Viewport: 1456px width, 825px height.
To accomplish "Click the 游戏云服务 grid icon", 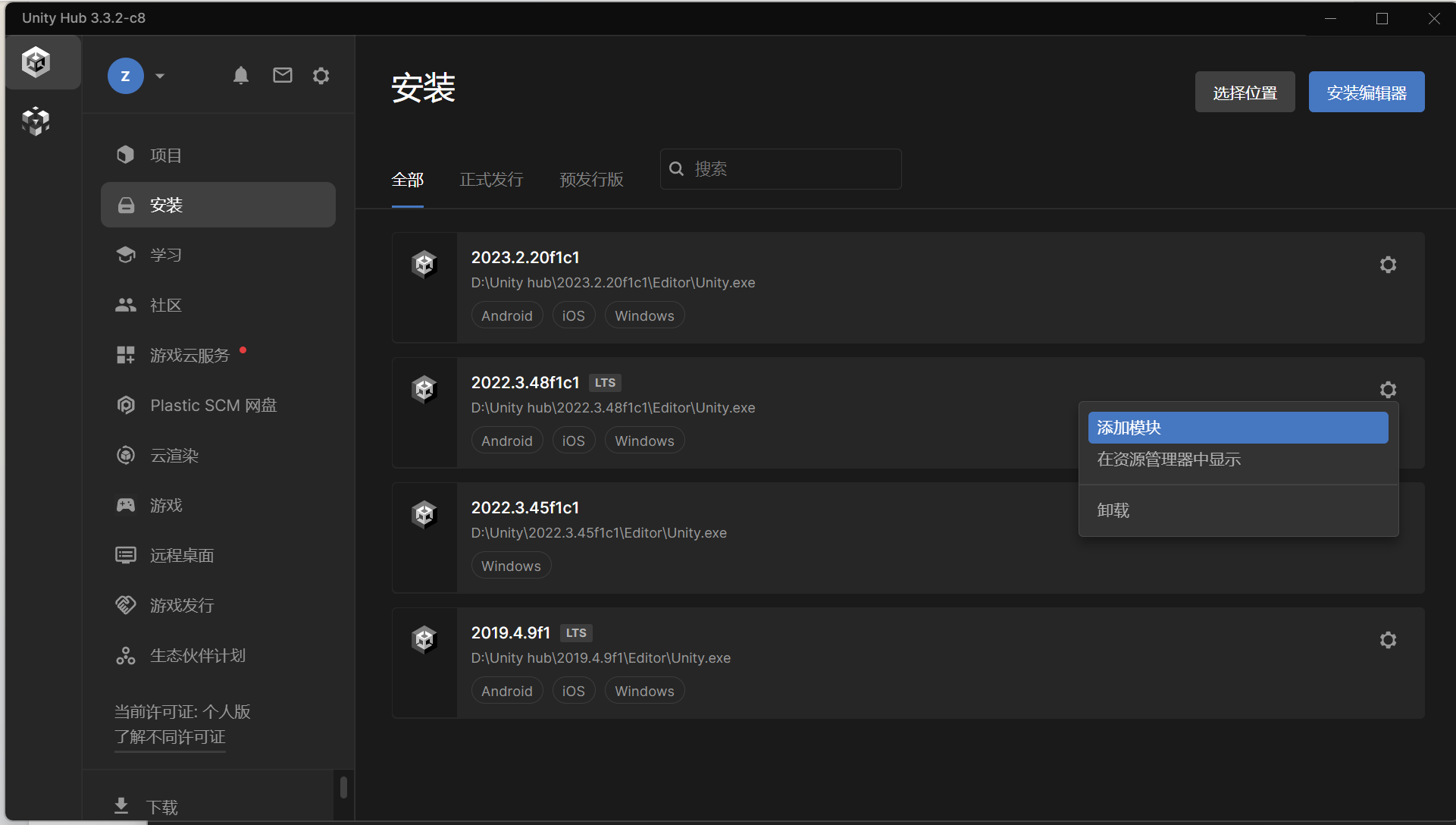I will (x=126, y=355).
